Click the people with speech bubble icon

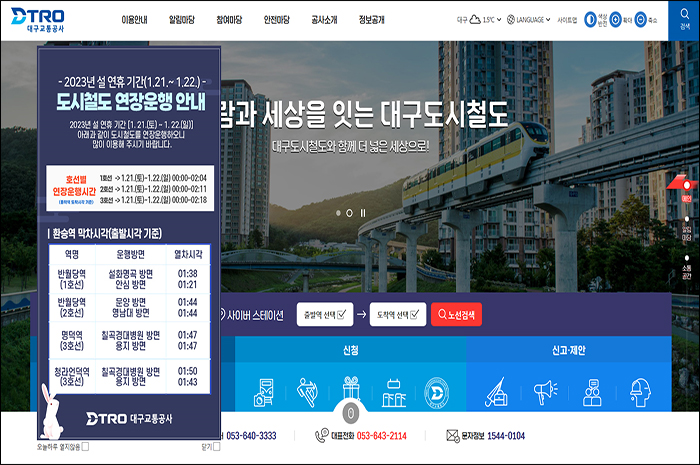click(x=593, y=393)
